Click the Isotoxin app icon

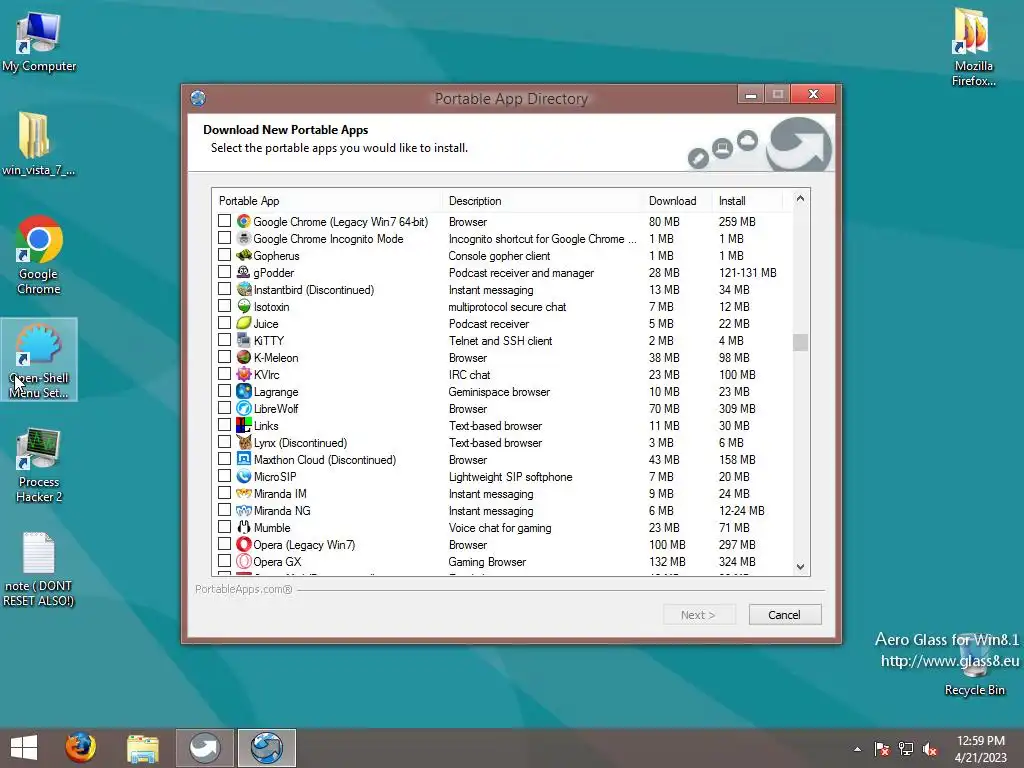coord(244,306)
